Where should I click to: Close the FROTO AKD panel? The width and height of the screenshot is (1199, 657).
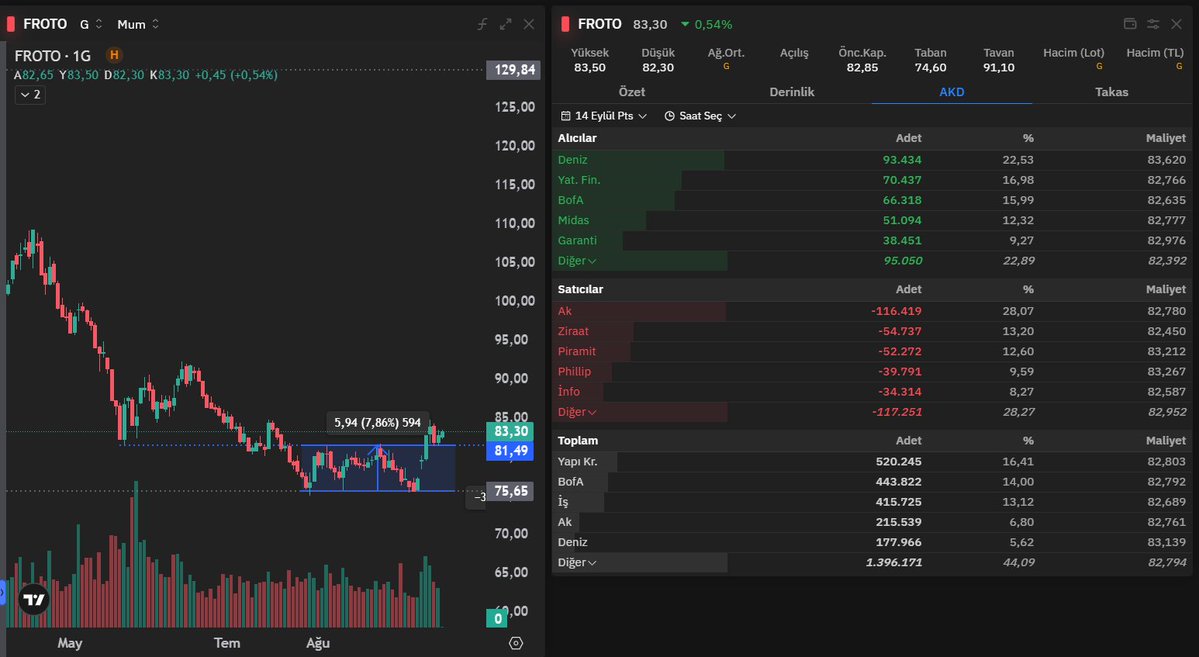(1176, 24)
